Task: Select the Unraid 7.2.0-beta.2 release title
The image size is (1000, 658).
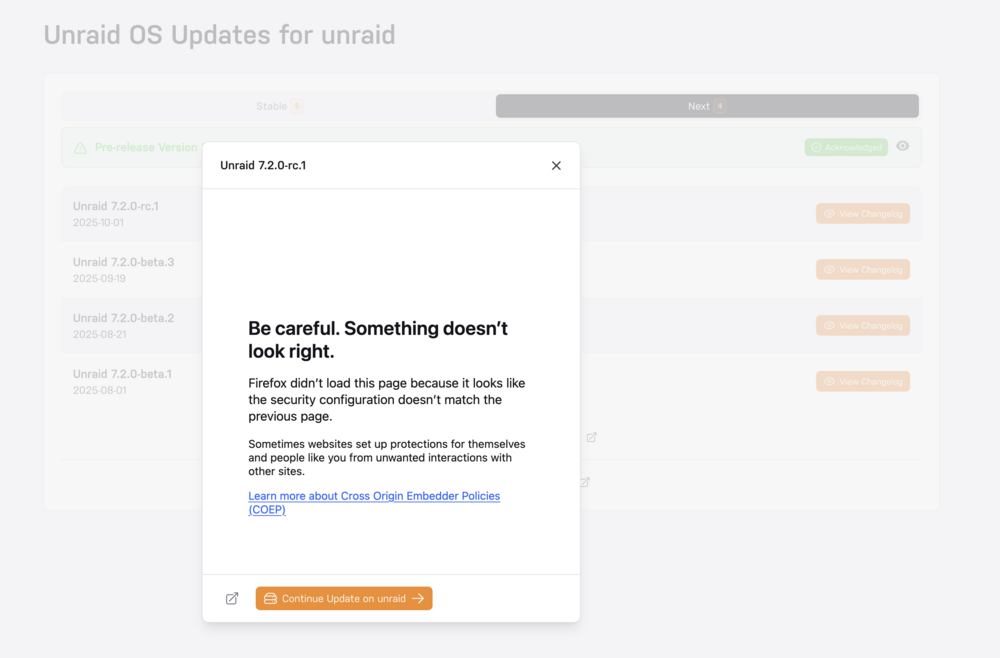Action: 123,318
